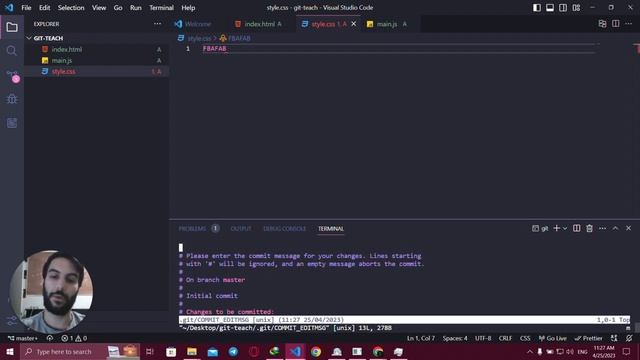Show the Debug Console panel tab
The width and height of the screenshot is (640, 360).
point(284,229)
